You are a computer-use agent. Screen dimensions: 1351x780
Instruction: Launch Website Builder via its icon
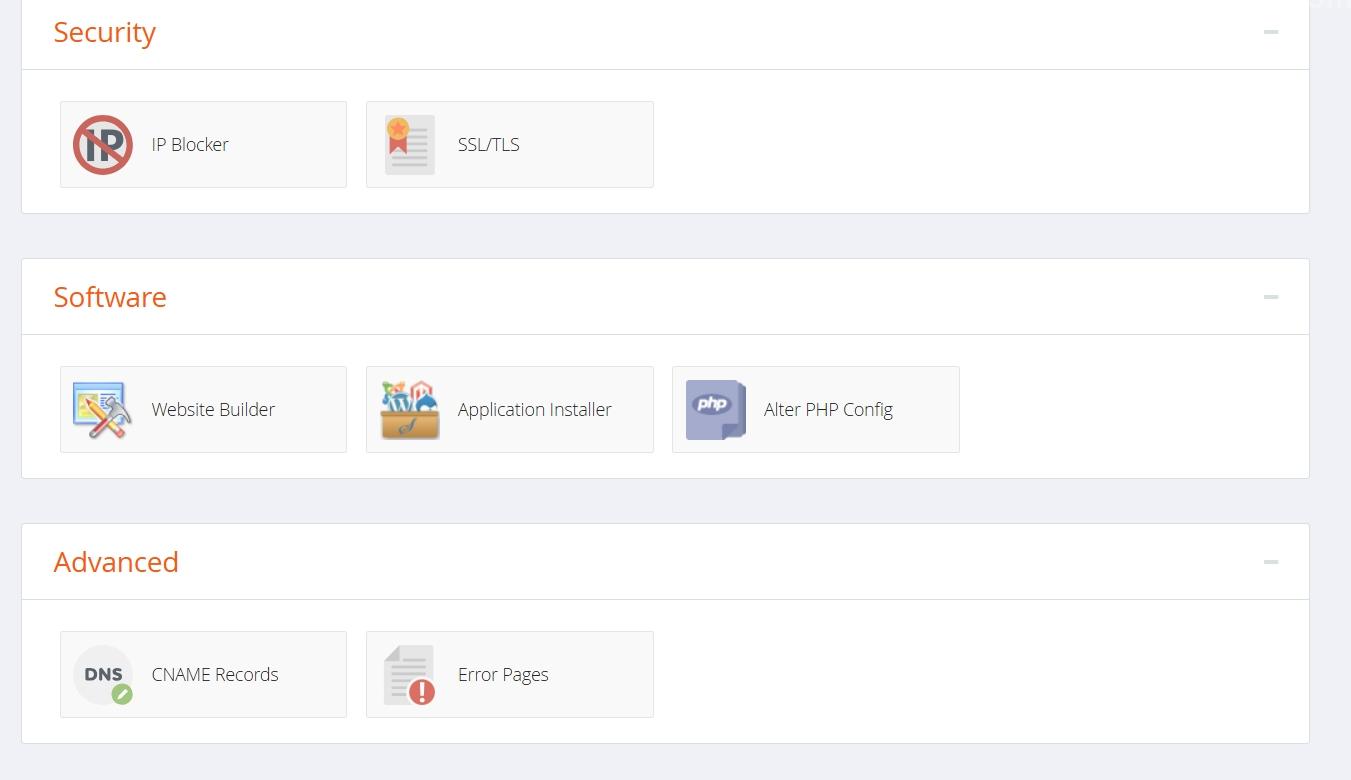(103, 410)
